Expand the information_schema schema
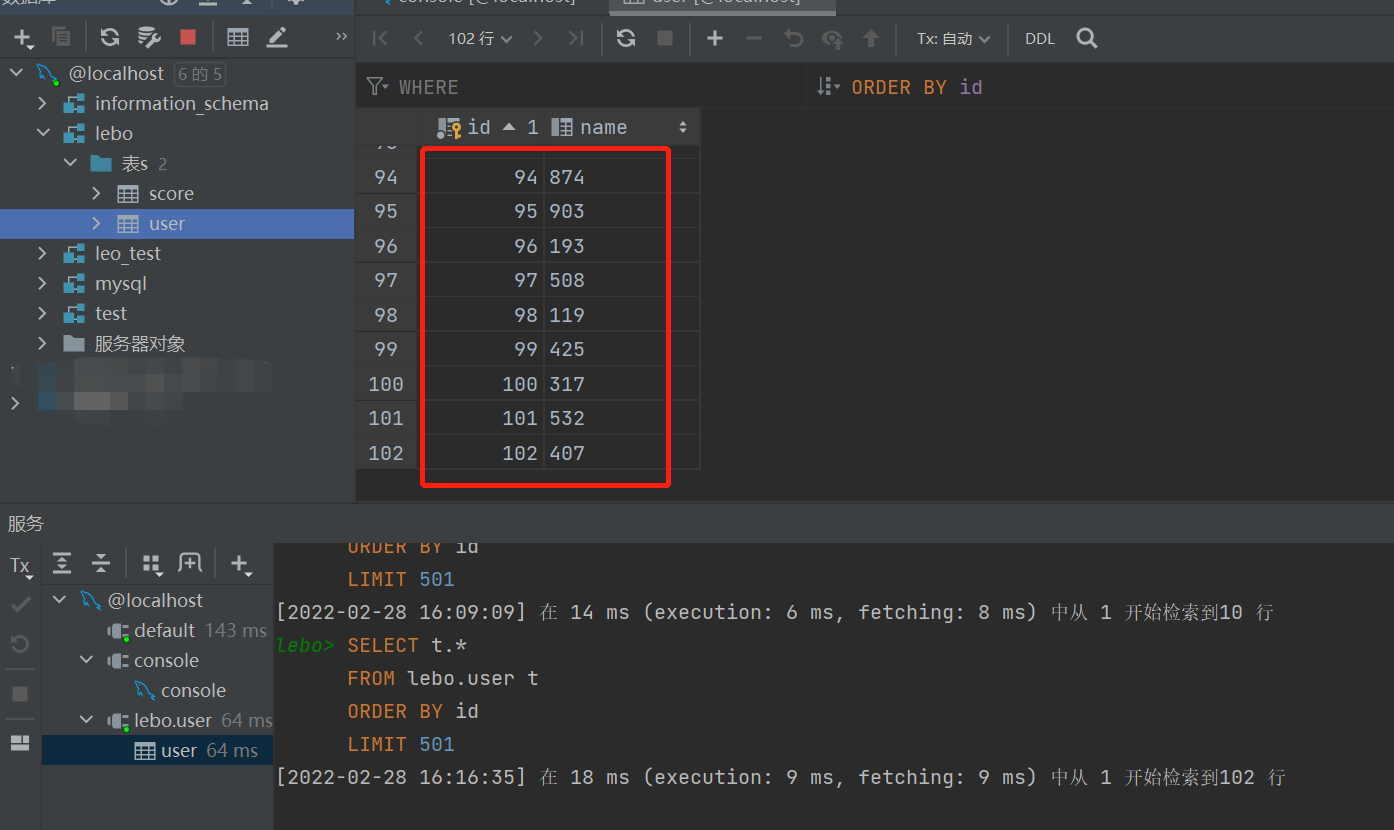The height and width of the screenshot is (830, 1394). (x=42, y=103)
